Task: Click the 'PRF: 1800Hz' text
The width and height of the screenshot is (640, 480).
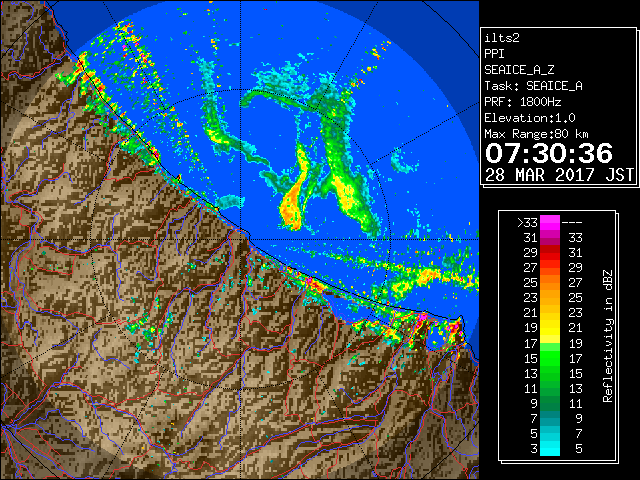Action: (x=522, y=102)
